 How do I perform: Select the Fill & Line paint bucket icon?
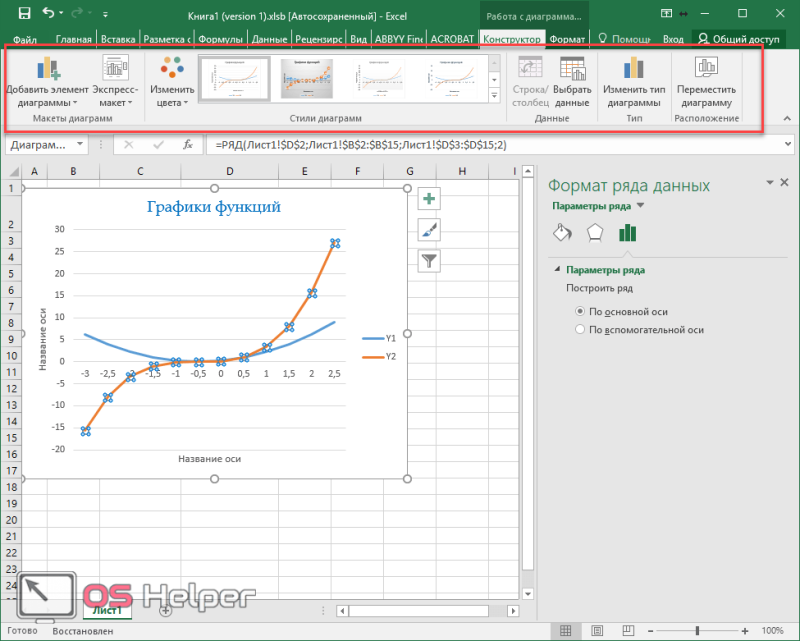pyautogui.click(x=562, y=233)
